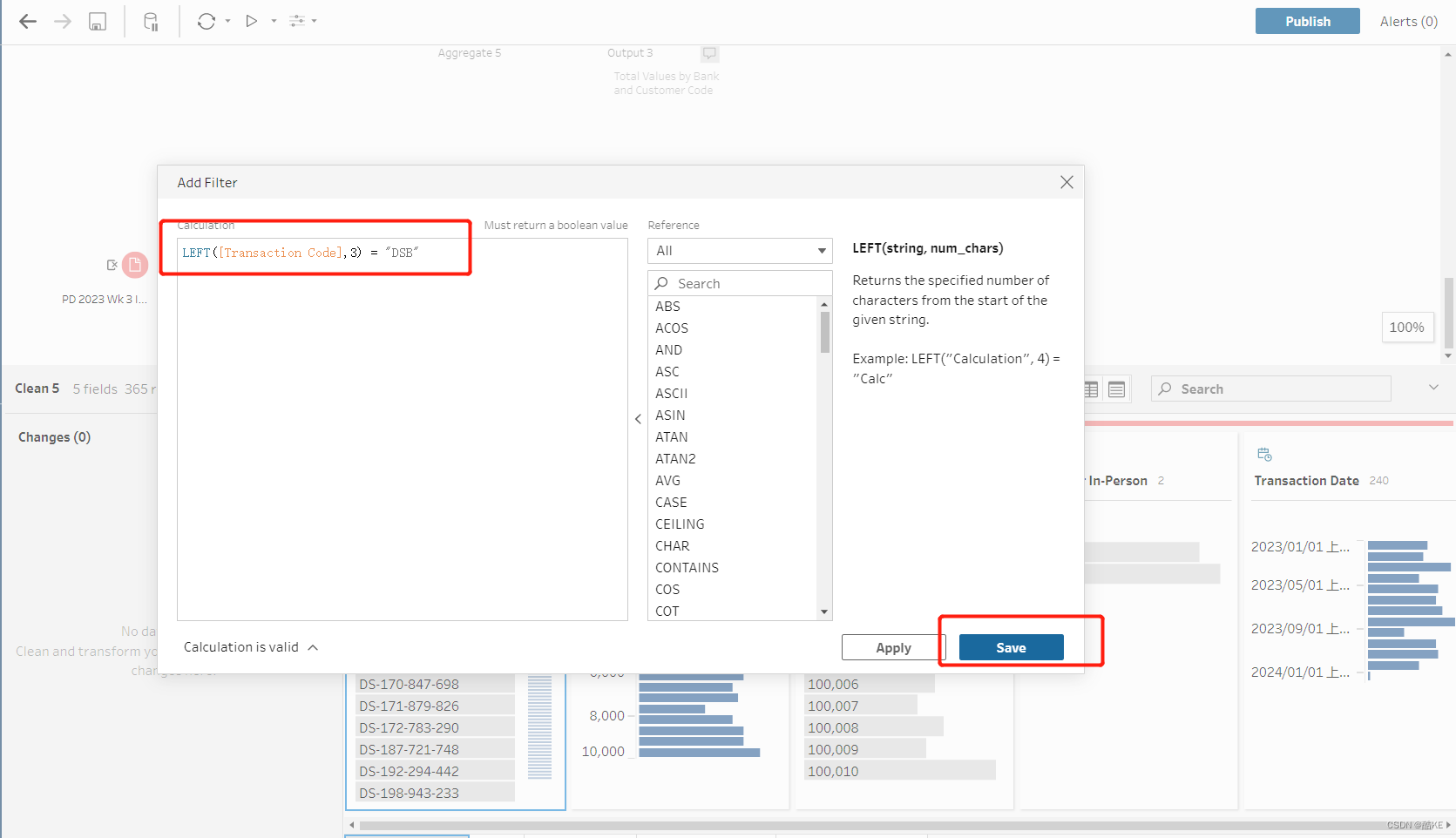Open flow parameters with the sliders icon
Viewport: 1456px width, 838px height.
[x=297, y=21]
